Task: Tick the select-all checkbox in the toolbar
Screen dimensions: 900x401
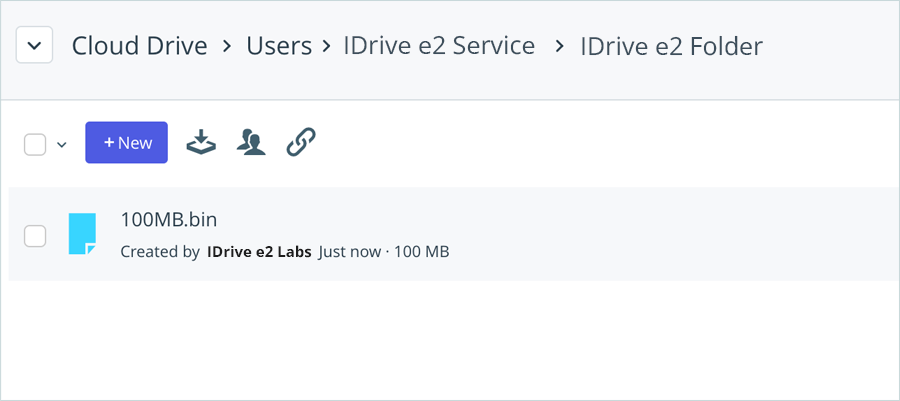Action: [35, 144]
